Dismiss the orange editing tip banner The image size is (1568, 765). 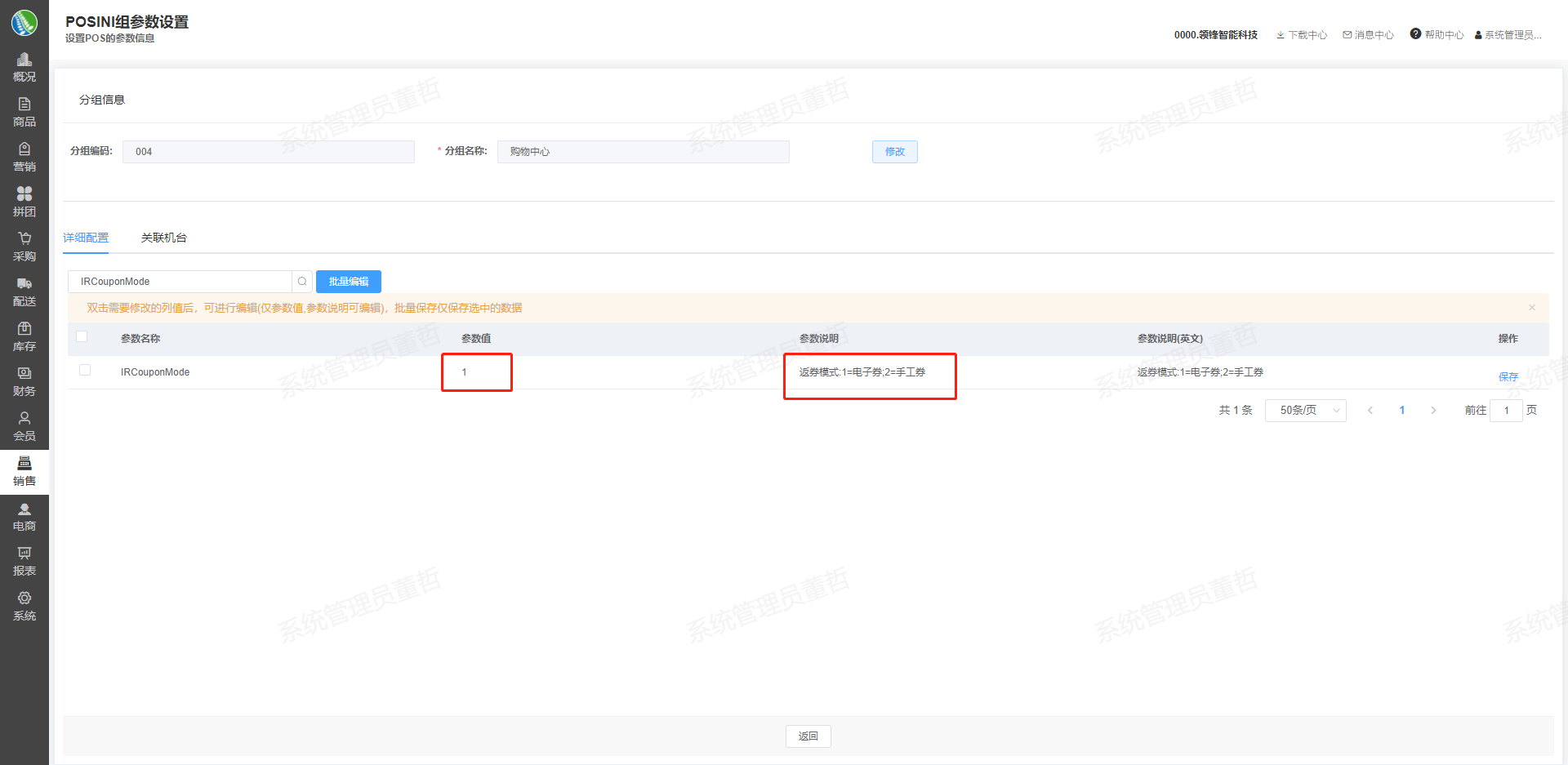pos(1532,308)
